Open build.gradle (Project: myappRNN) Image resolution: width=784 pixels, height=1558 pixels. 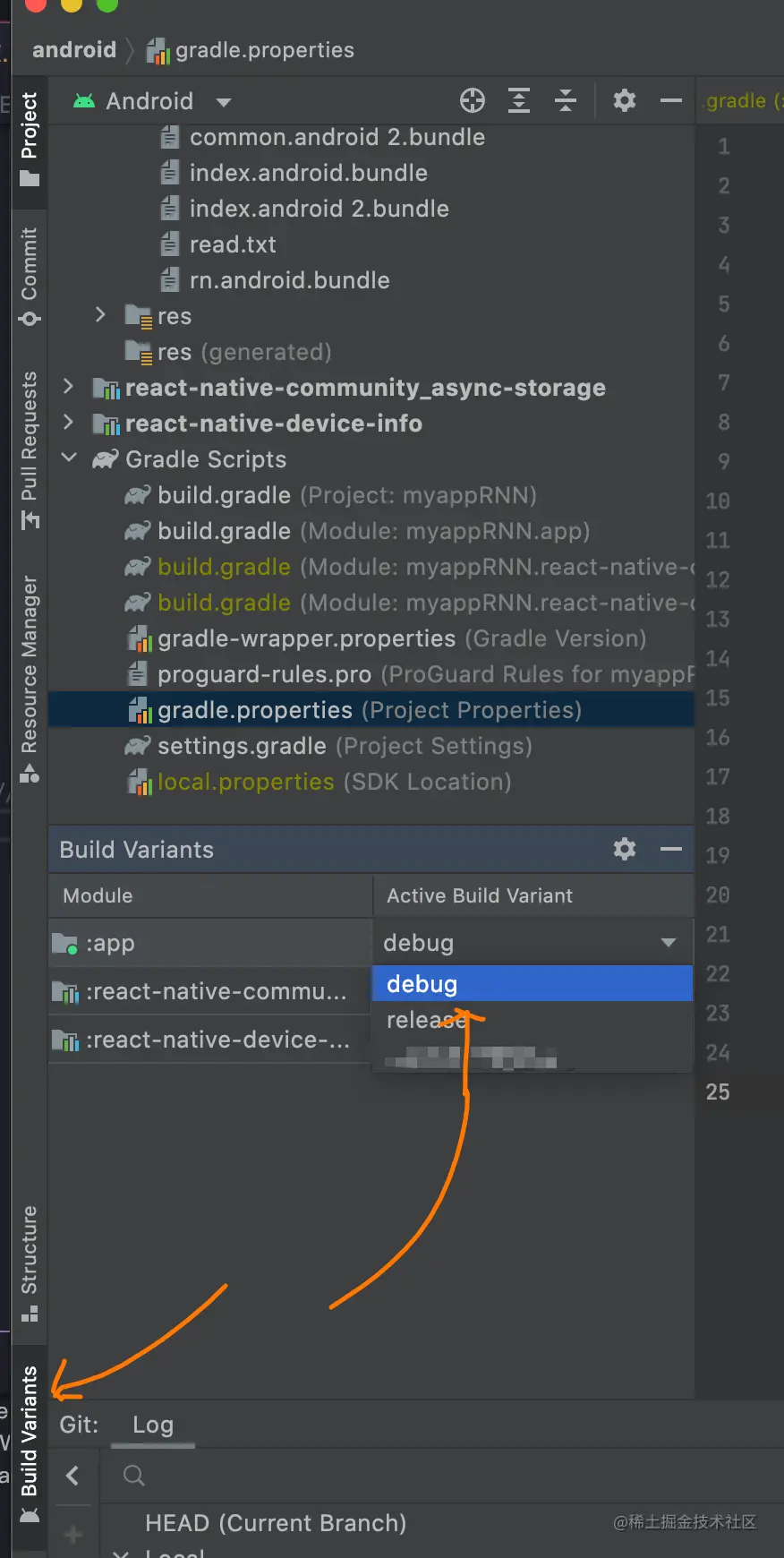(x=347, y=495)
